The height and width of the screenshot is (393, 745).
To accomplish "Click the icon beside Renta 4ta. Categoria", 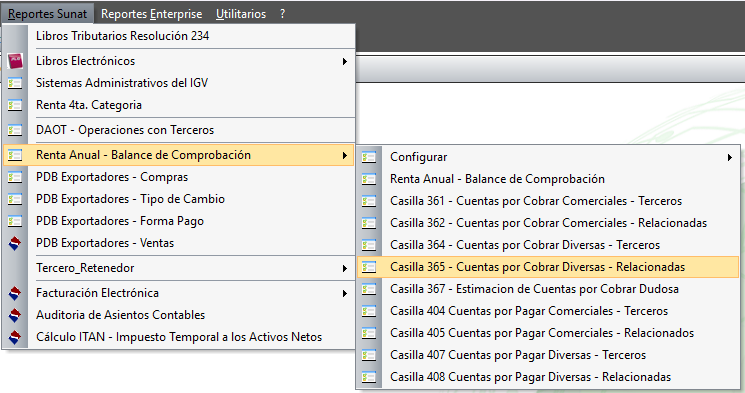I will pyautogui.click(x=15, y=105).
